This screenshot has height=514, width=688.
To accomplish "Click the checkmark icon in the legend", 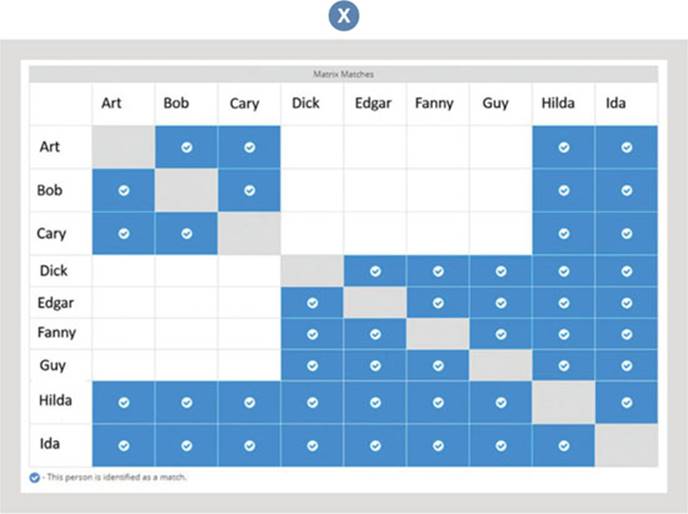I will pyautogui.click(x=35, y=478).
